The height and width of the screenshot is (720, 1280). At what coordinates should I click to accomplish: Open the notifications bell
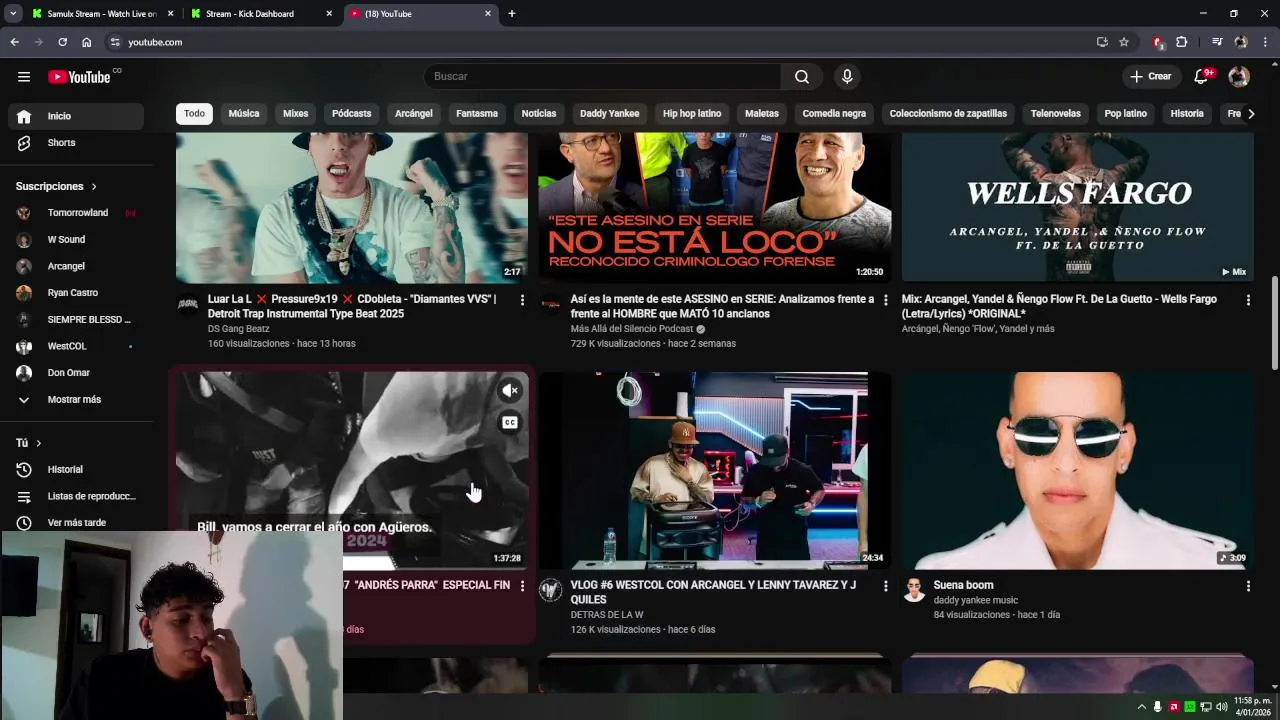[1203, 77]
